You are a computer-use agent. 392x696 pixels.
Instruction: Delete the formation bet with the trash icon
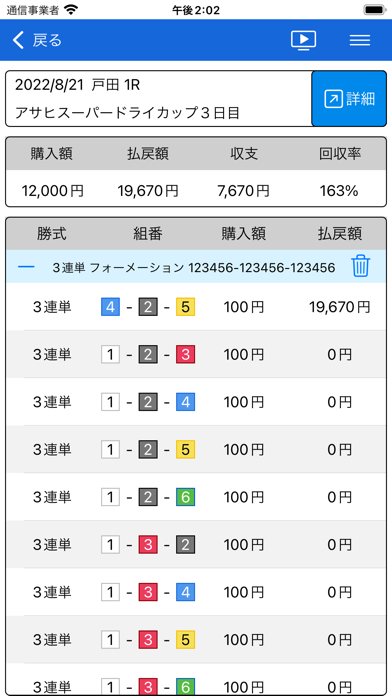(360, 266)
